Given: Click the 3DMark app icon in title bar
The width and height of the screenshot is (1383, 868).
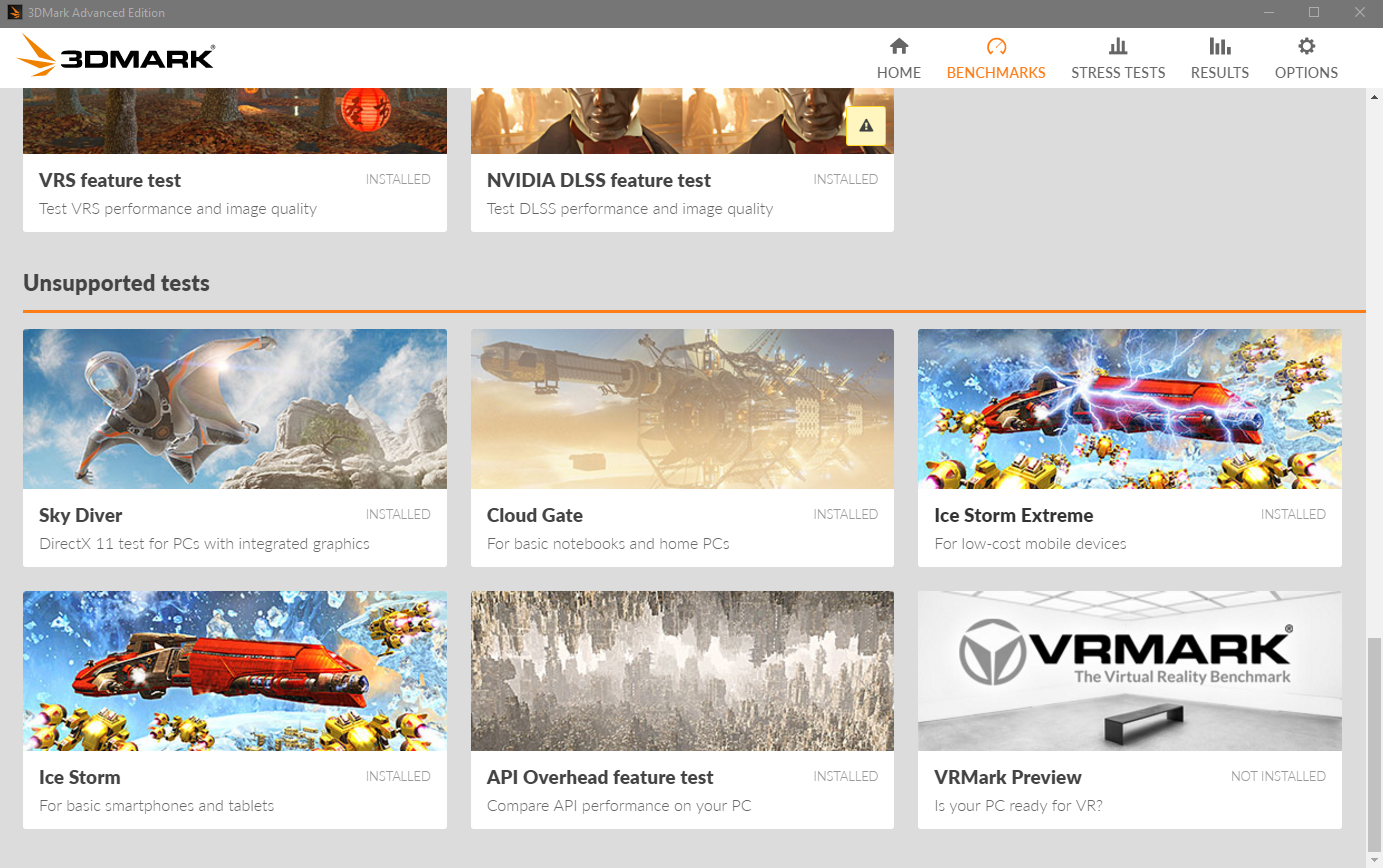Looking at the screenshot, I should (15, 13).
